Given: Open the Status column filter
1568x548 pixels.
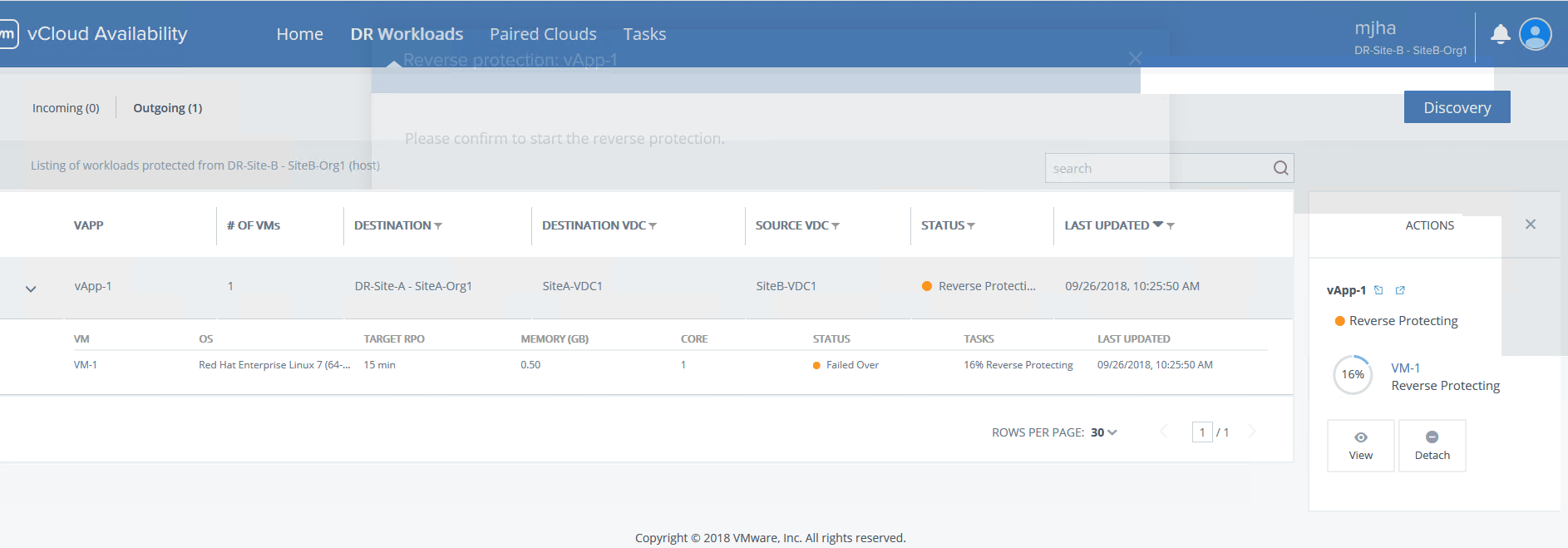Looking at the screenshot, I should pyautogui.click(x=971, y=226).
